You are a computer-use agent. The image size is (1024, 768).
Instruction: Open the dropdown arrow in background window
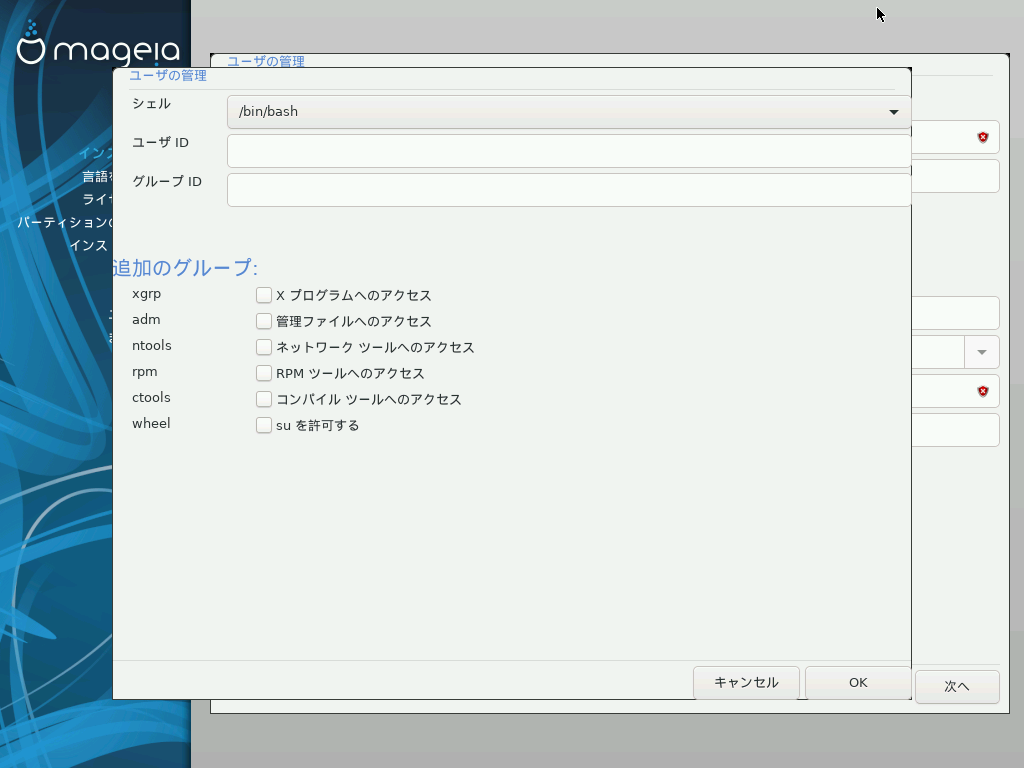[982, 352]
